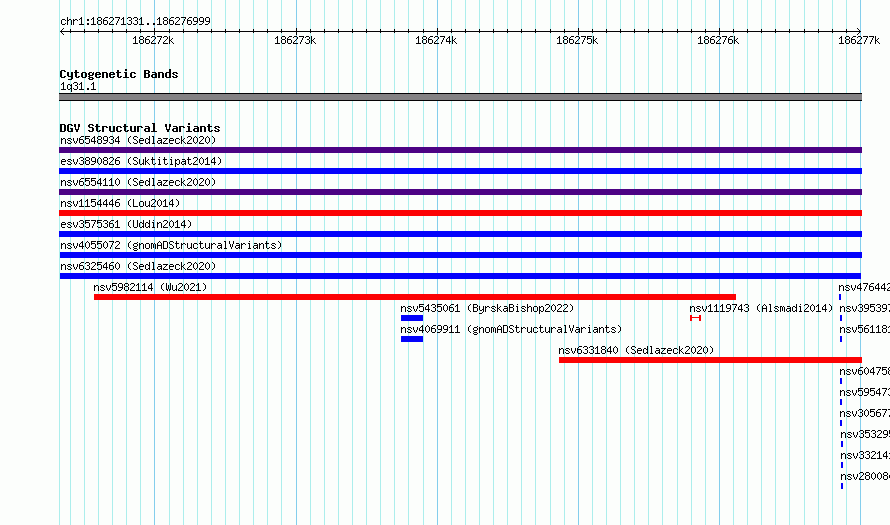Viewport: 890px width, 525px height.
Task: Click the chr1:186271331..186276999 region label
Action: (135, 21)
